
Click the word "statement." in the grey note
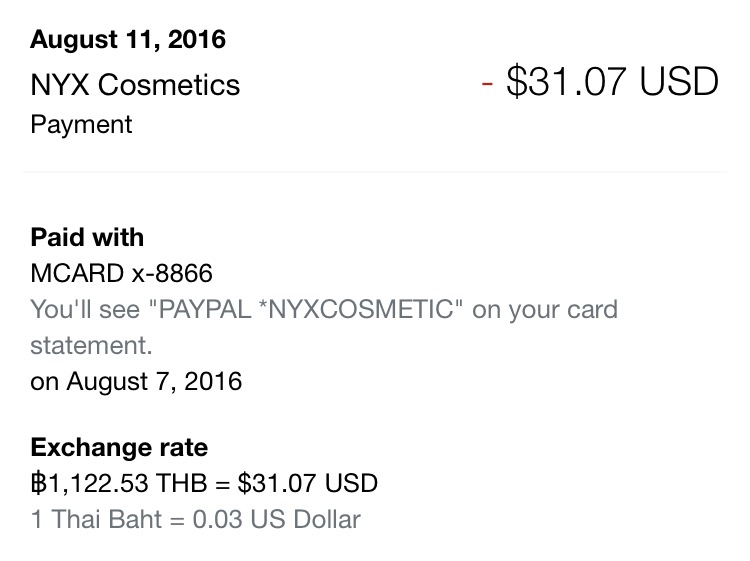[91, 345]
